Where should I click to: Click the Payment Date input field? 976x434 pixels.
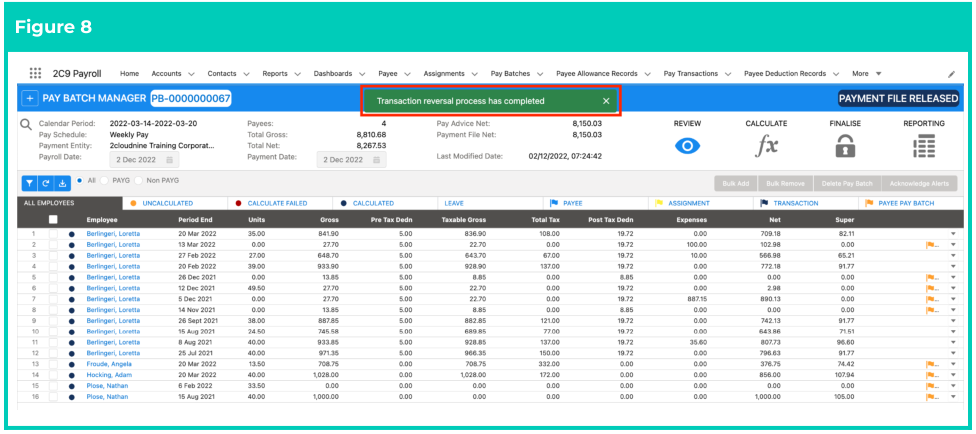(352, 160)
